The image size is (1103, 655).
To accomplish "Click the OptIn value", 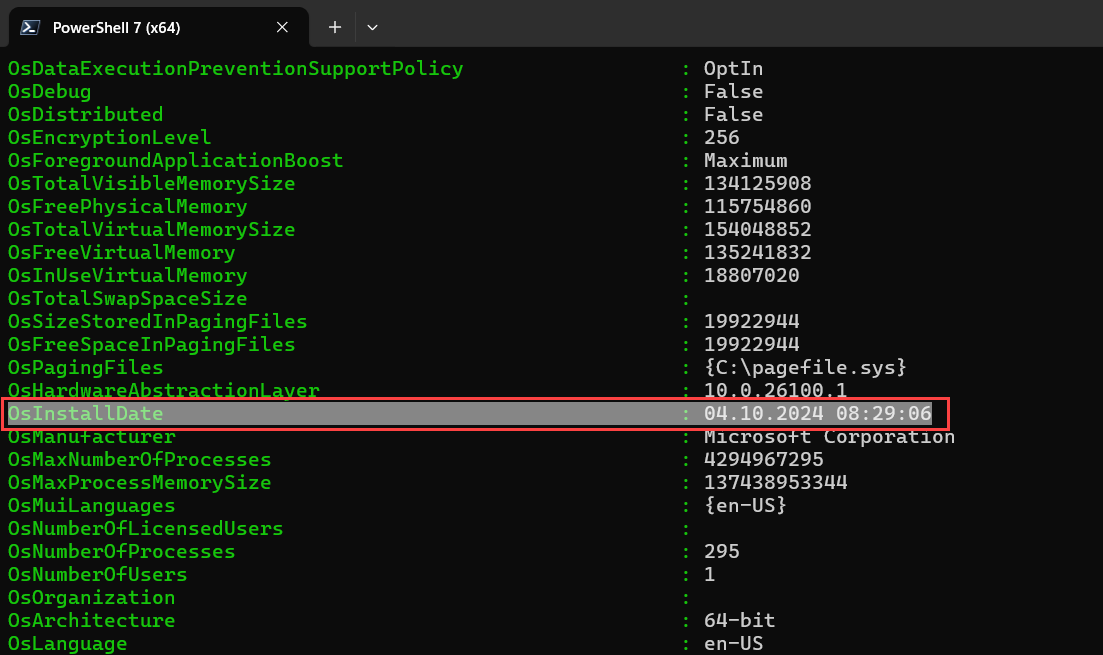I will point(734,69).
